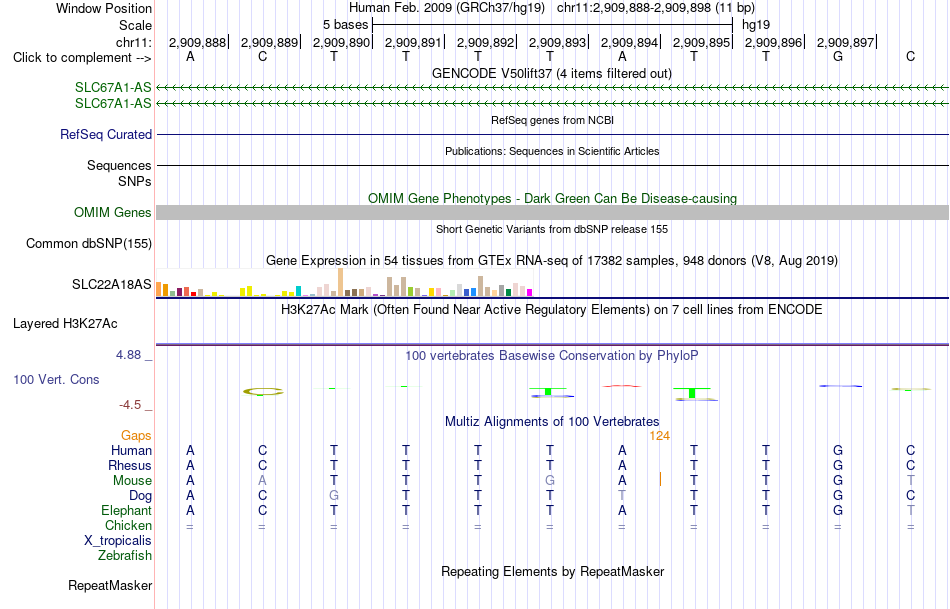Open 'Publications: Sequences in Scientific Articles' title
Image resolution: width=950 pixels, height=609 pixels.
(552, 151)
